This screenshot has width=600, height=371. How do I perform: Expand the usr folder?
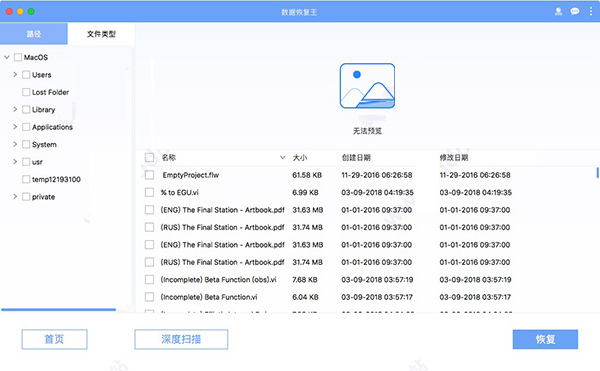(15, 162)
